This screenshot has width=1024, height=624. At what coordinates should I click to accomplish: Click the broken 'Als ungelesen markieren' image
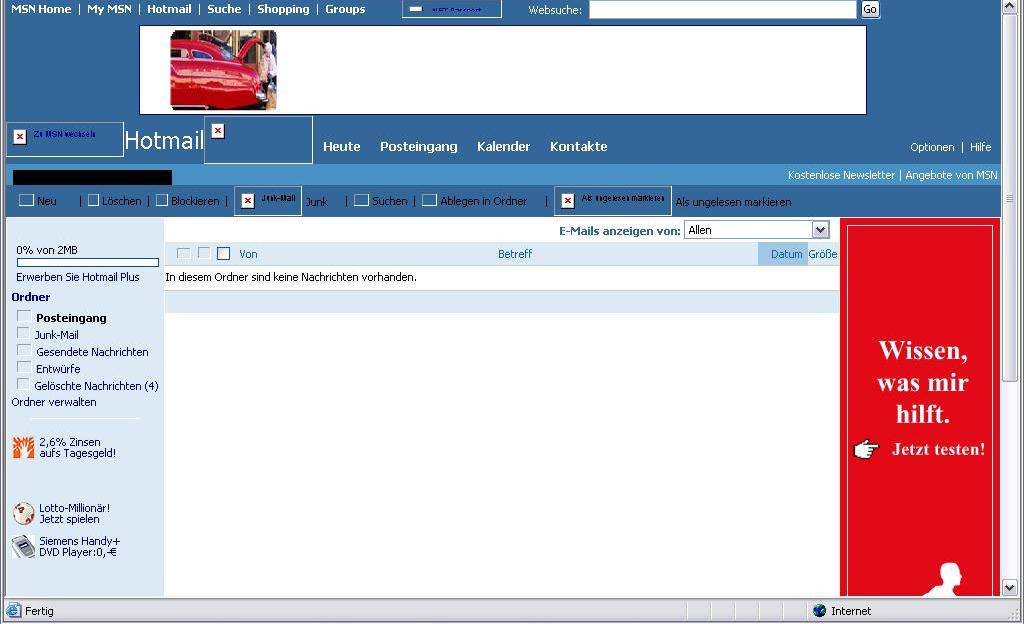click(613, 200)
